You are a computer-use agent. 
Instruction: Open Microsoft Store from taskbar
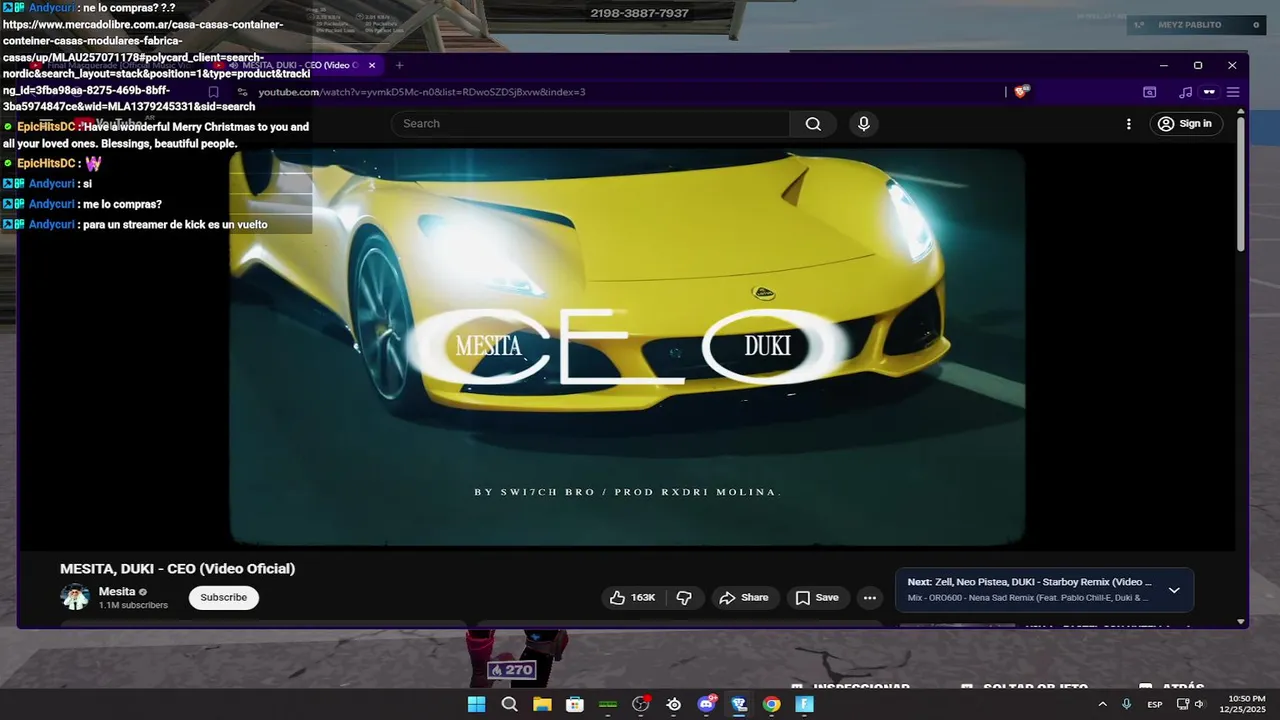point(575,704)
